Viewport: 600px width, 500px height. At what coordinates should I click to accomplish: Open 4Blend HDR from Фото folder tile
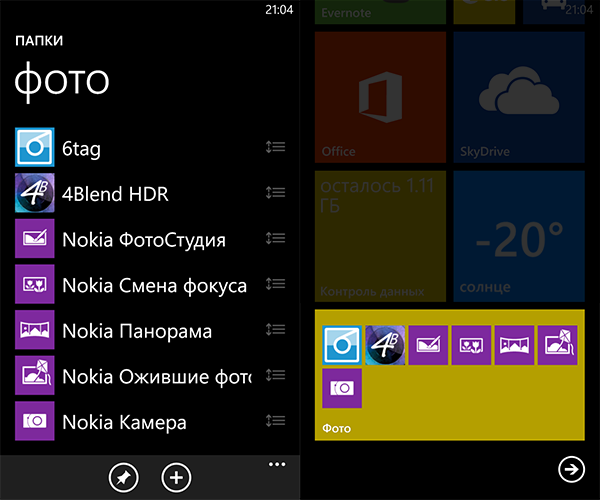pyautogui.click(x=385, y=345)
